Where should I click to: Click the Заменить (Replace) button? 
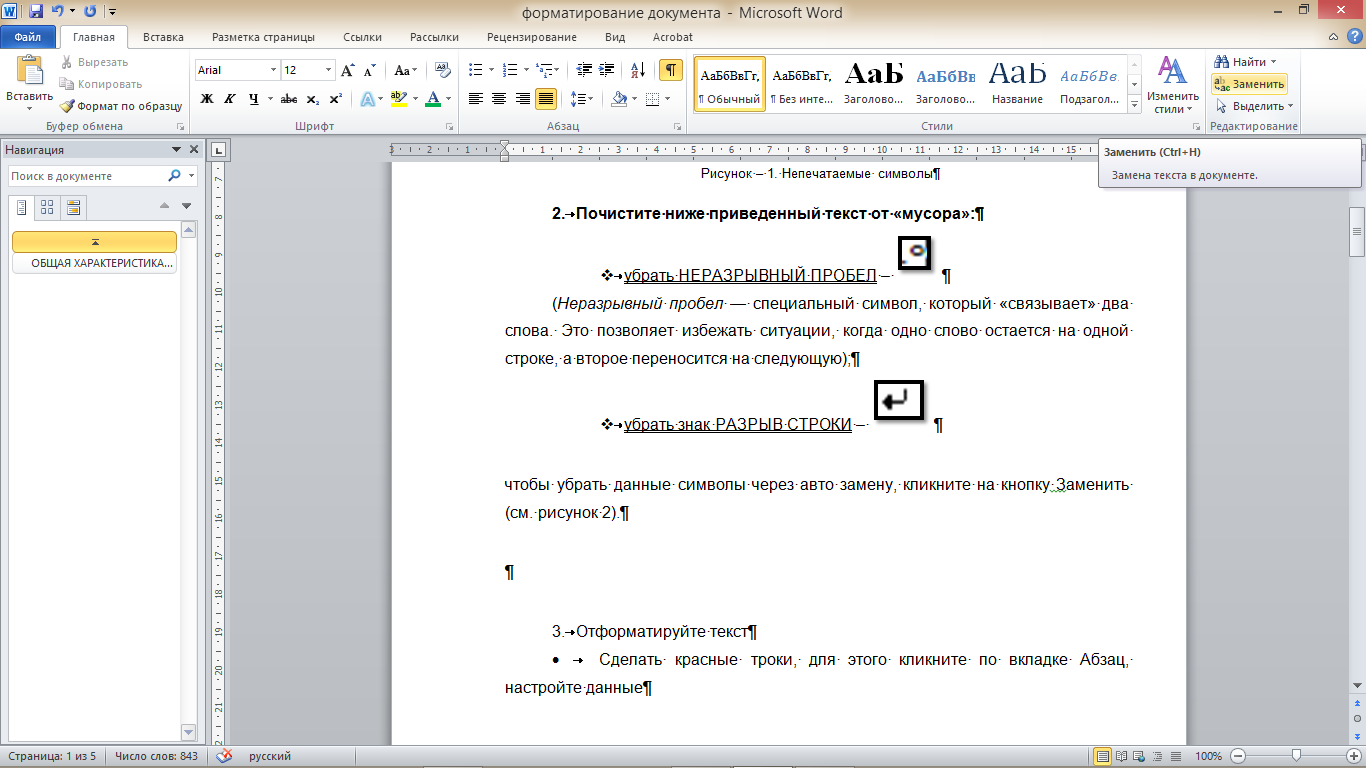point(1249,84)
